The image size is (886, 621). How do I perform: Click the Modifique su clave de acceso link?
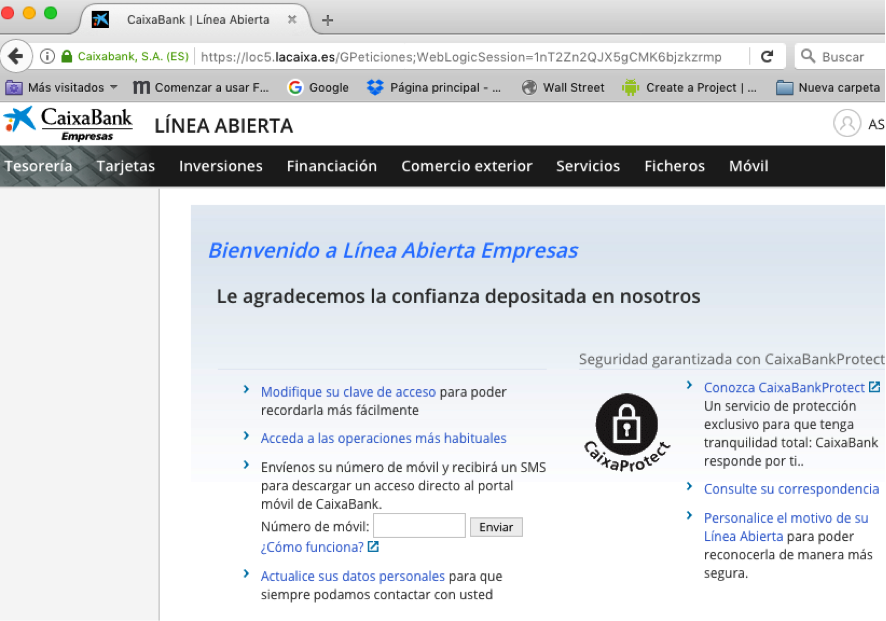[x=348, y=392]
